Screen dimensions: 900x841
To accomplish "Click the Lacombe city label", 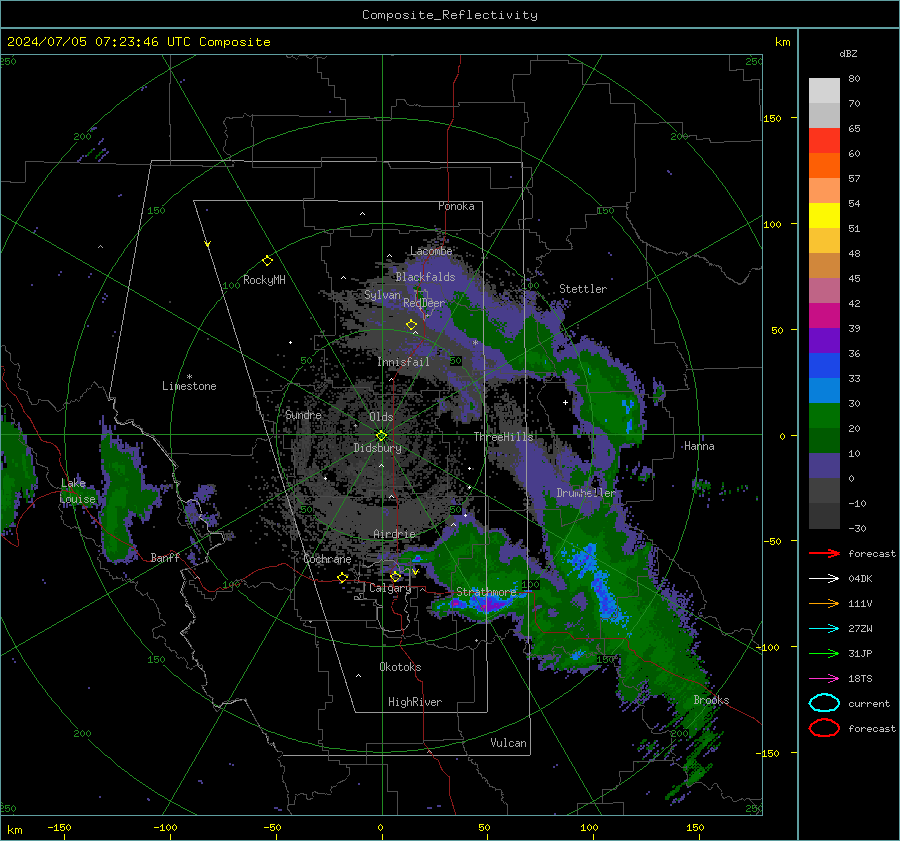I will (431, 251).
